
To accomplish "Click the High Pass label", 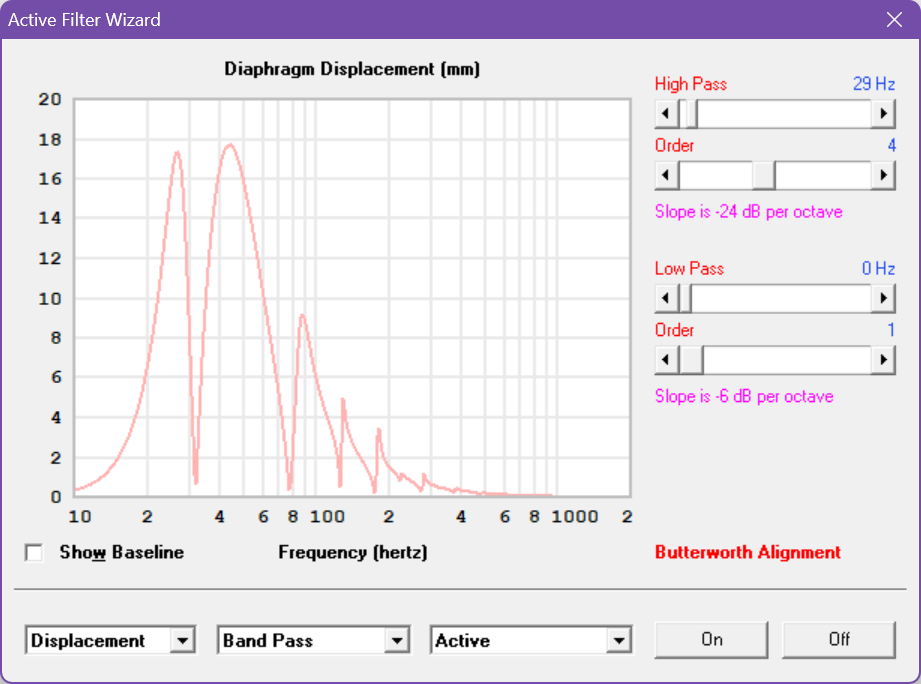I will pyautogui.click(x=691, y=84).
